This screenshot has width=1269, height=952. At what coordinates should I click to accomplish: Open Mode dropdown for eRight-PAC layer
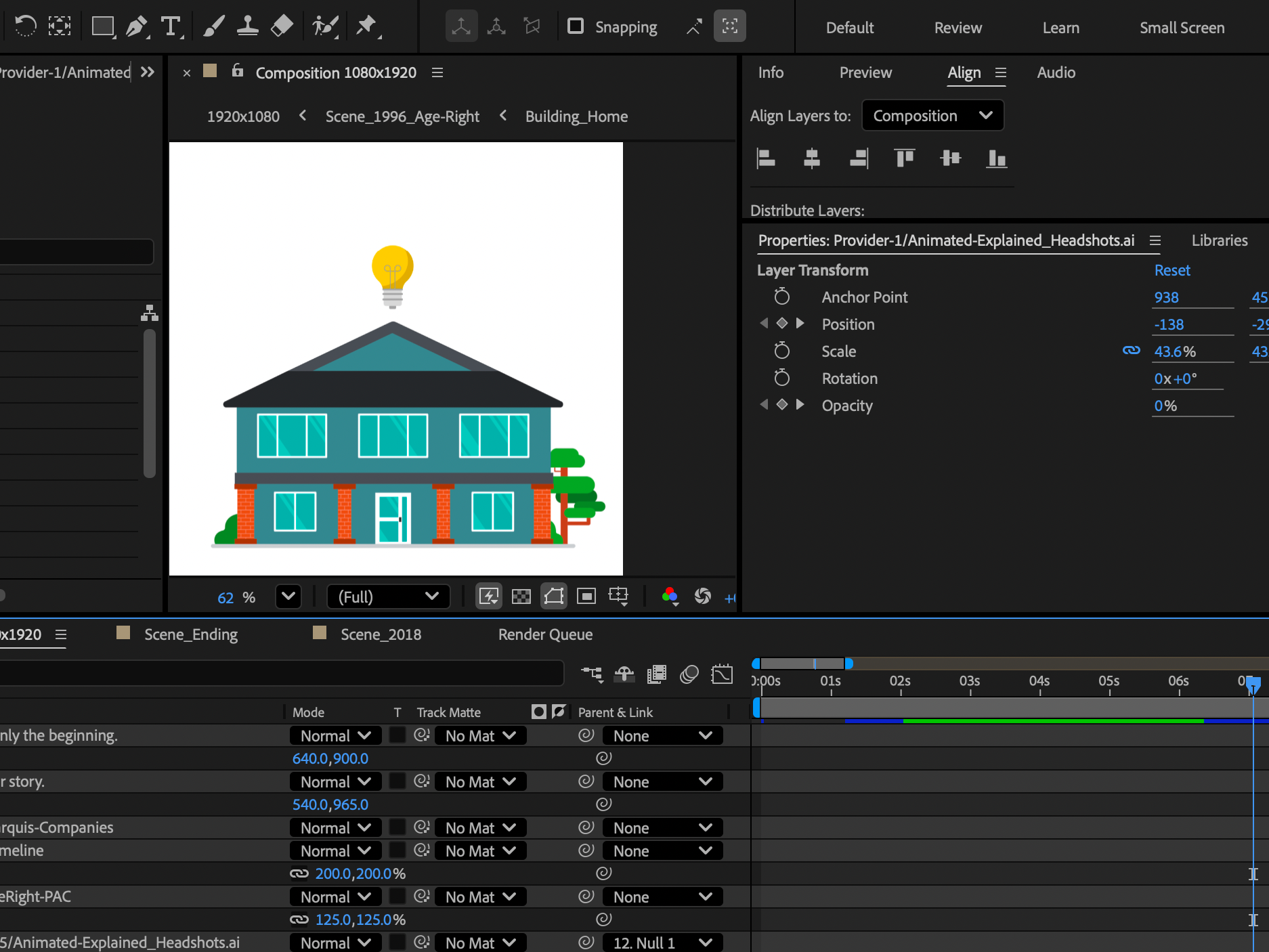click(x=336, y=896)
